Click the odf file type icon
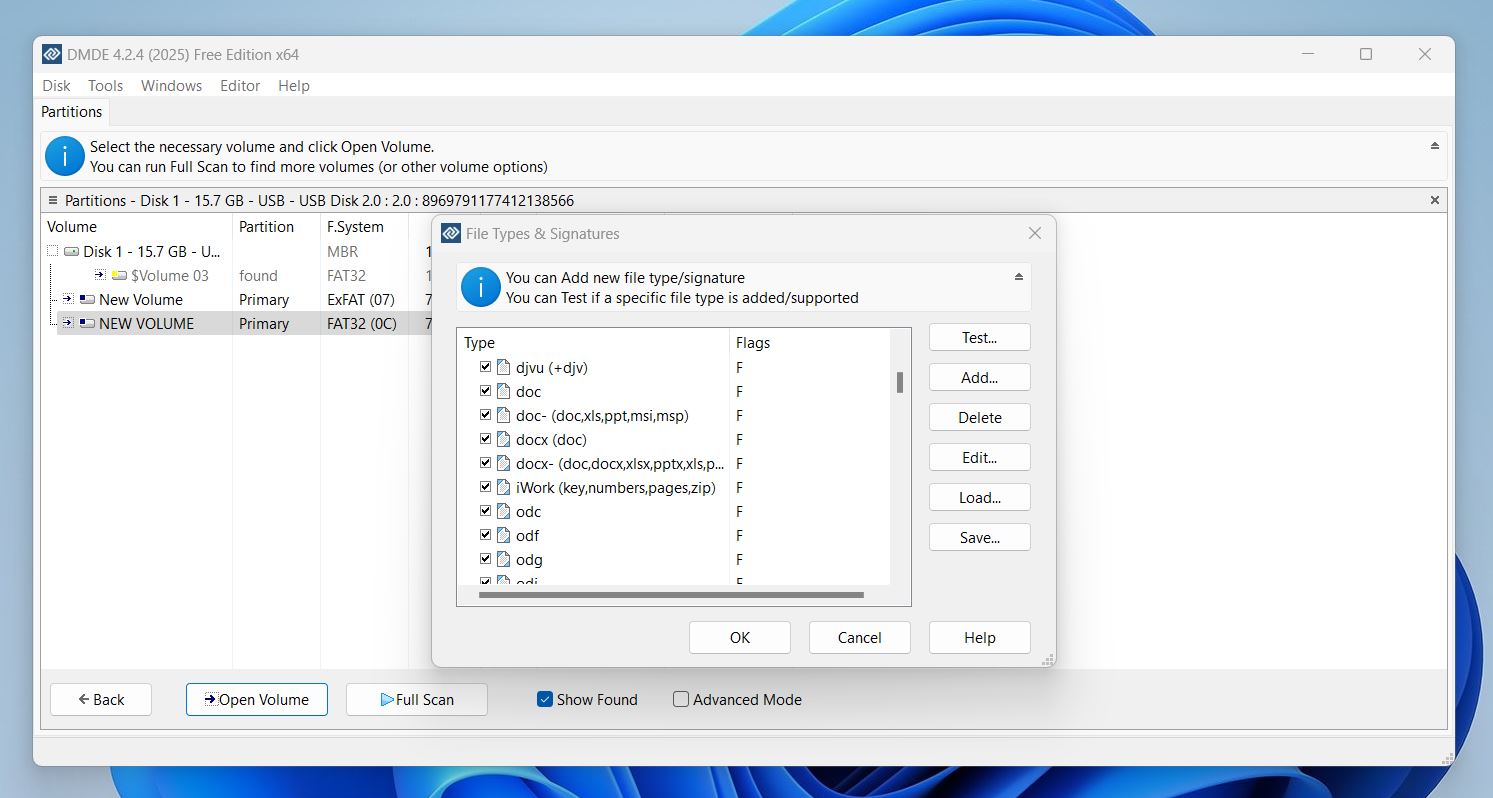Viewport: 1493px width, 798px height. pyautogui.click(x=503, y=535)
